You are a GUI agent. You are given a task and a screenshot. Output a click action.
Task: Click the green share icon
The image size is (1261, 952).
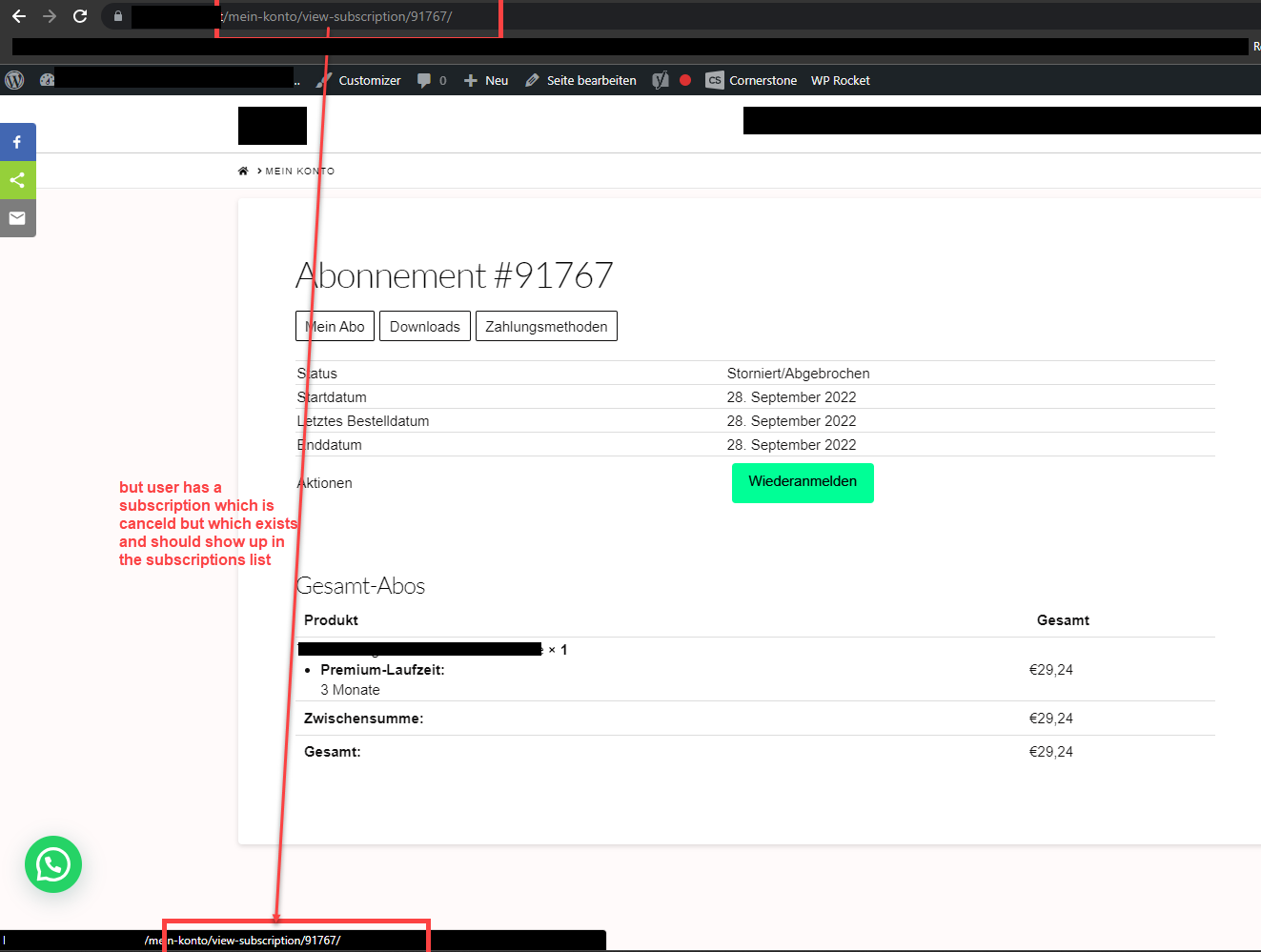[x=17, y=180]
